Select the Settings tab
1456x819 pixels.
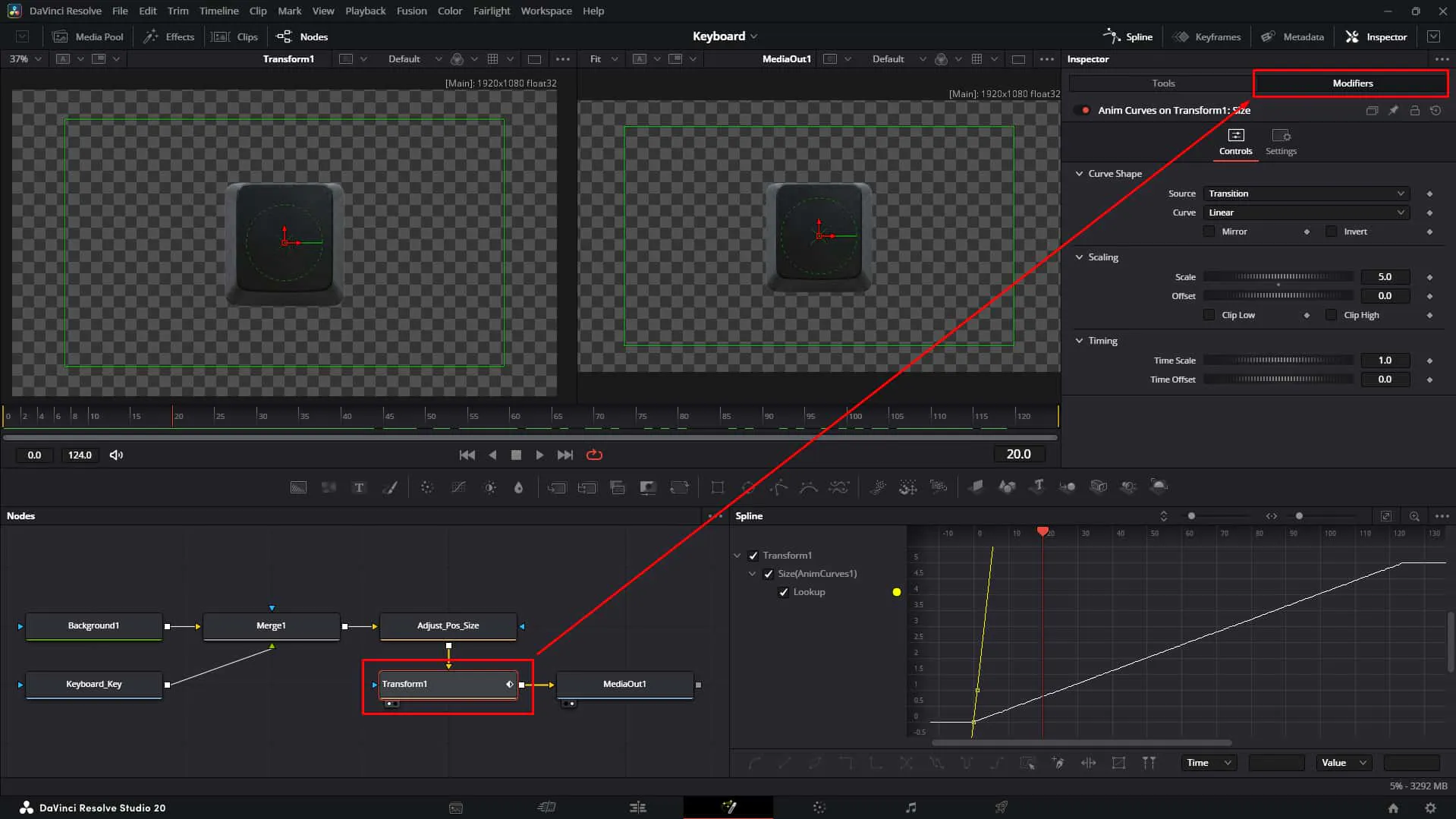pyautogui.click(x=1281, y=142)
